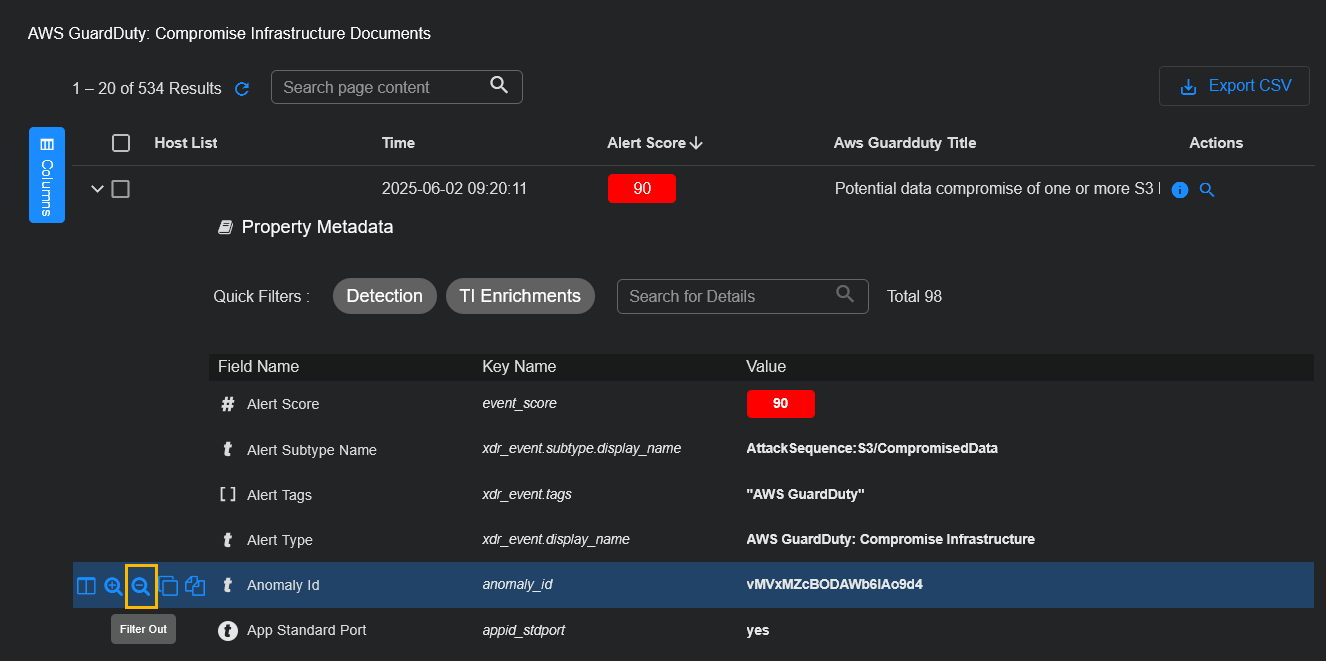Refresh the results list
The height and width of the screenshot is (661, 1326).
click(x=242, y=89)
